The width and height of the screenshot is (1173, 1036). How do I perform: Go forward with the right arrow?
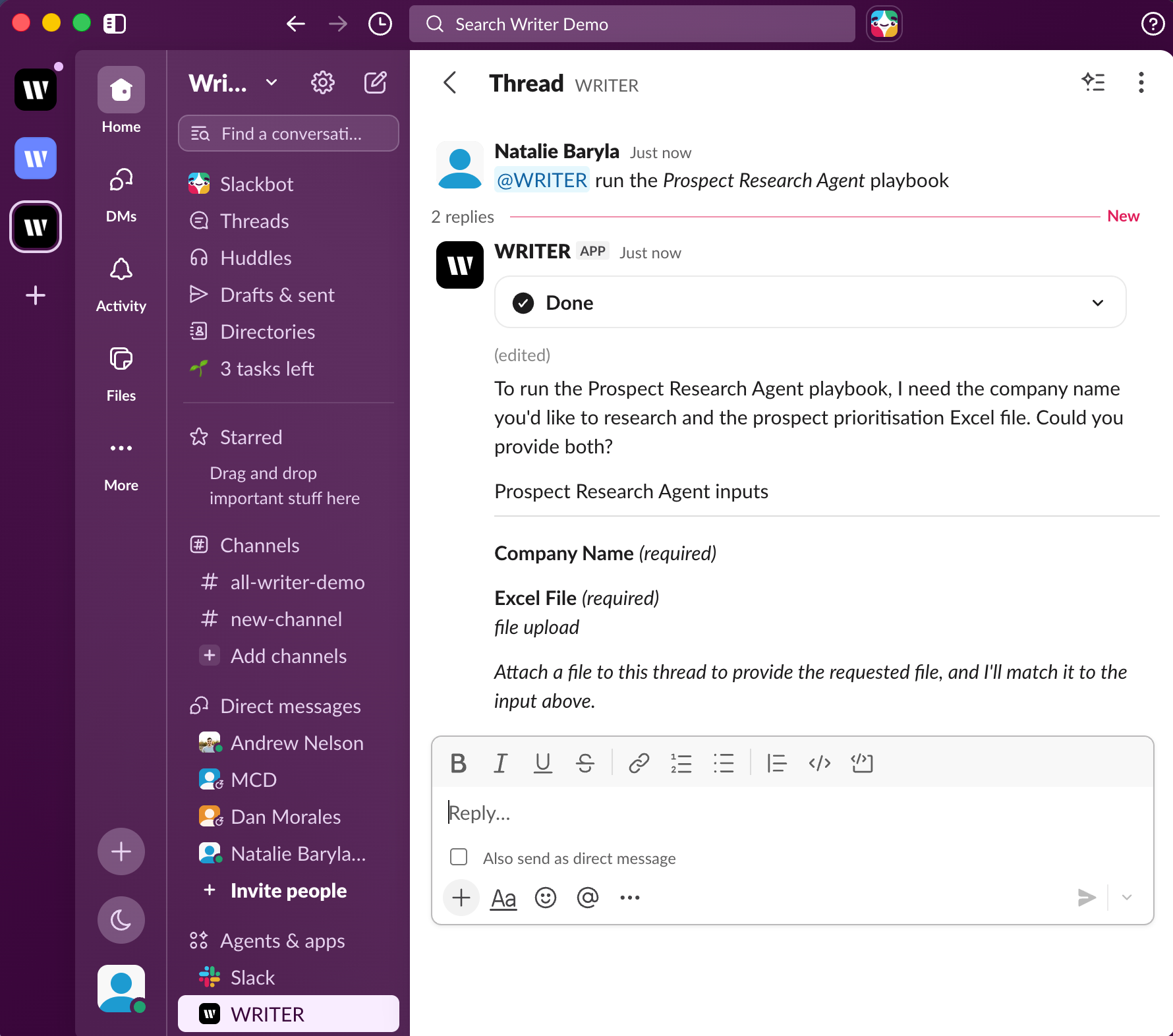tap(338, 24)
